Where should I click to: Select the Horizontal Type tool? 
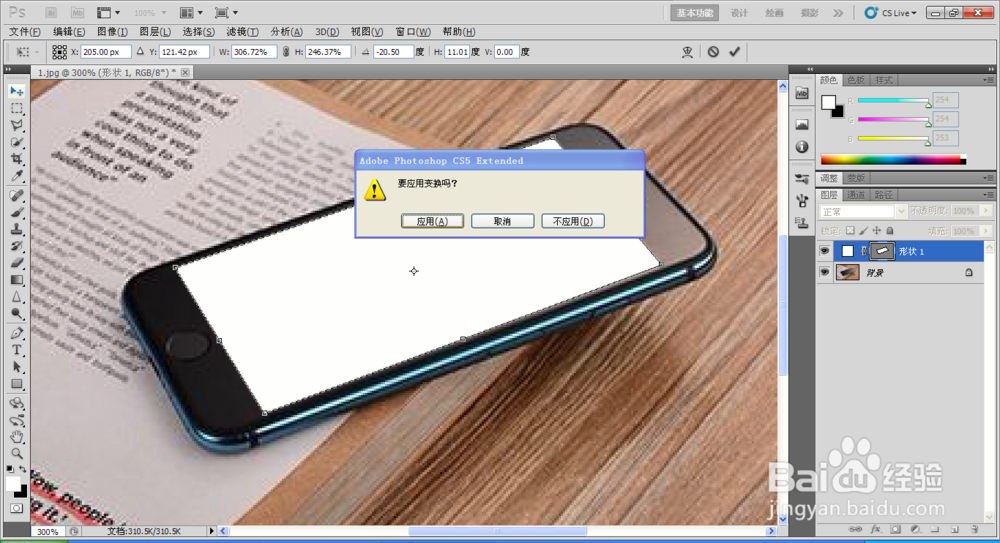pos(17,350)
